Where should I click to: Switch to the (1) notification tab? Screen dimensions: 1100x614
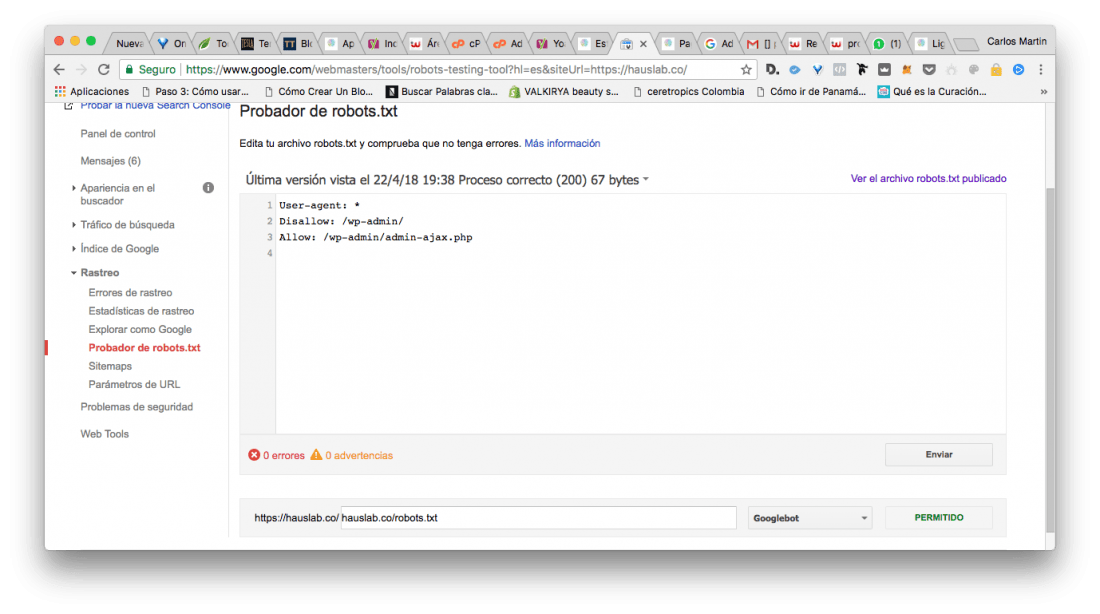point(888,44)
